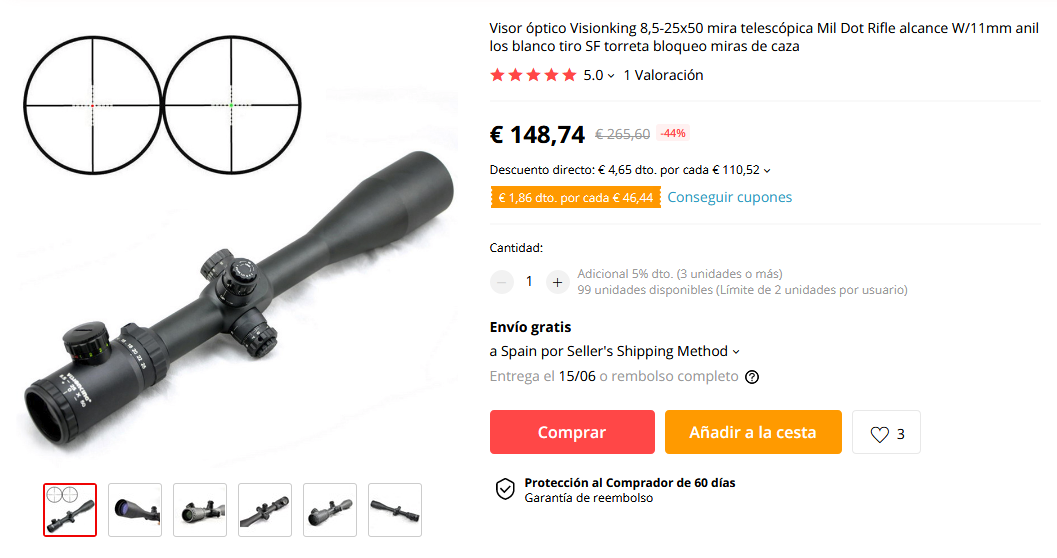Click the buyer protection shield icon
This screenshot has width=1057, height=558.
(505, 489)
